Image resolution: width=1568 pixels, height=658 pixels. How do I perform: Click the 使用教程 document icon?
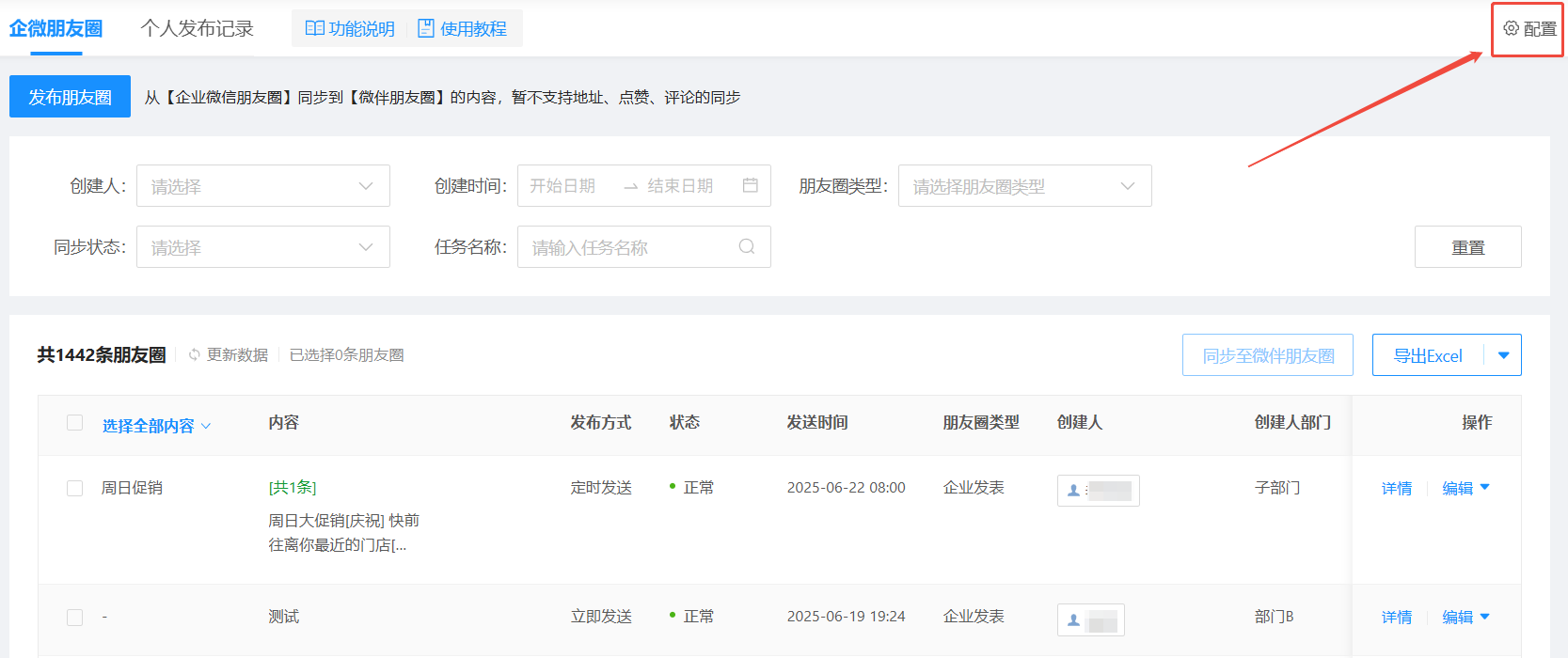[x=426, y=28]
